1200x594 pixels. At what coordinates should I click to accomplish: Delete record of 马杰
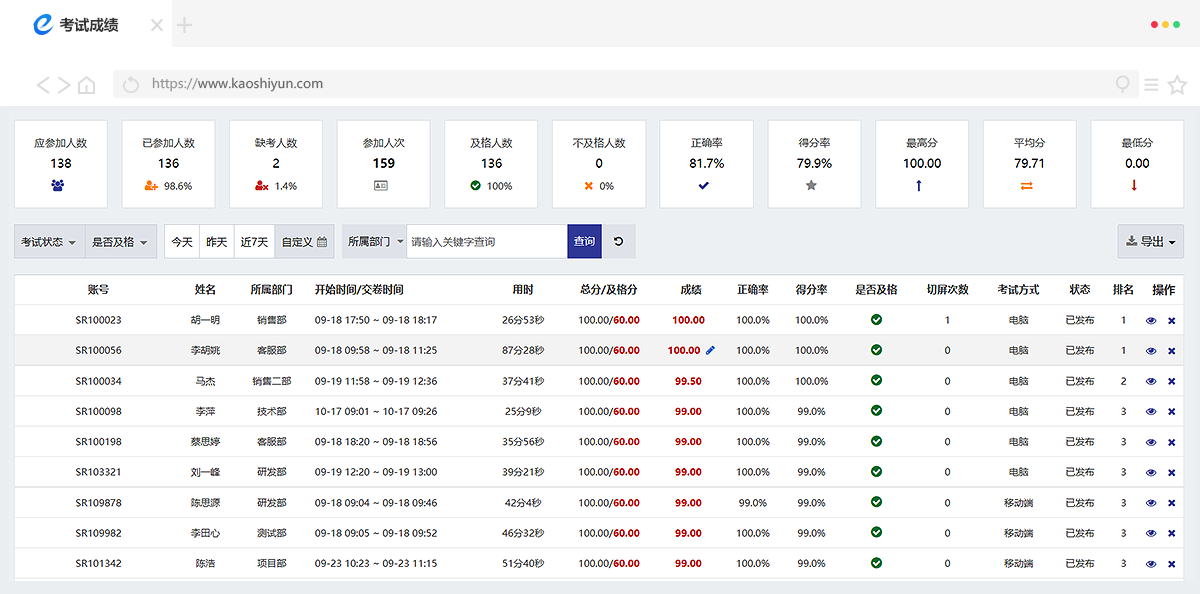[1172, 382]
